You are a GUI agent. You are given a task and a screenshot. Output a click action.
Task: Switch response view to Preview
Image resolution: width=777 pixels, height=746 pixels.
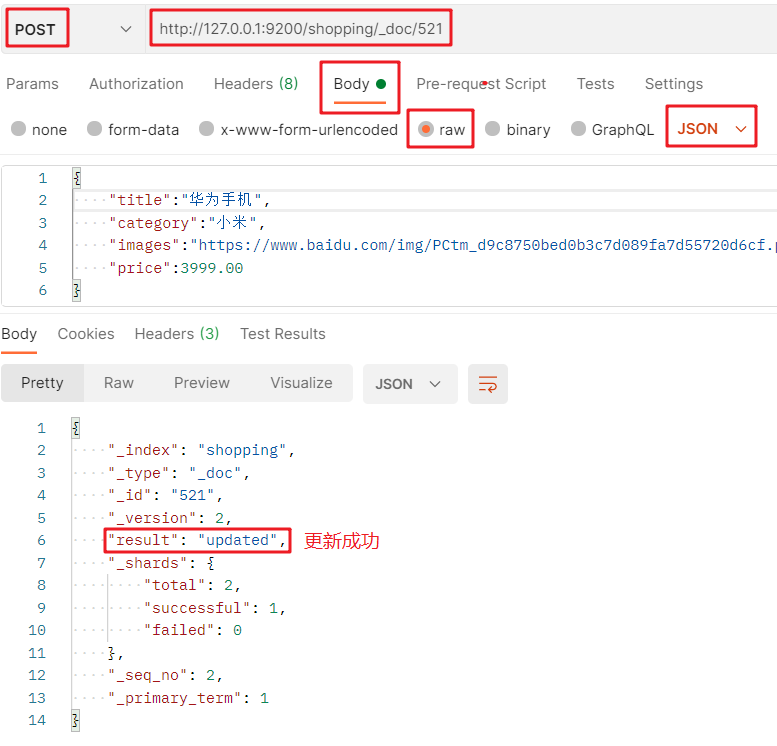coord(201,383)
